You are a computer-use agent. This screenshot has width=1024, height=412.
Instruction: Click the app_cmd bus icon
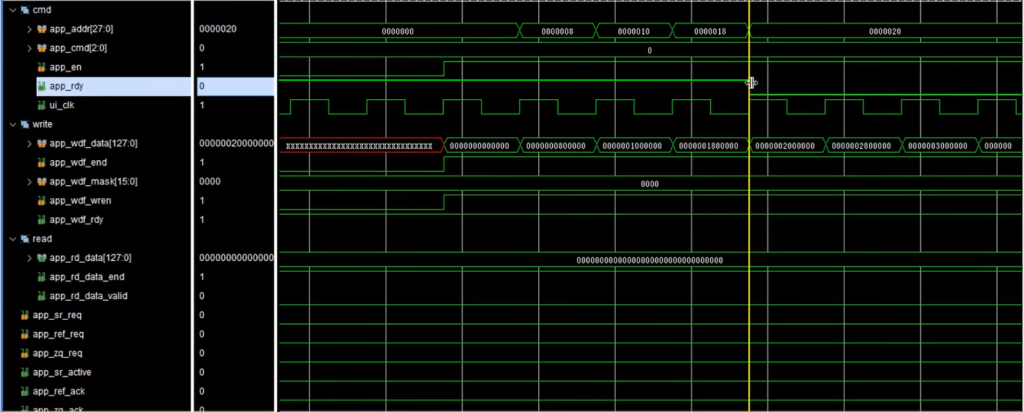pyautogui.click(x=42, y=48)
